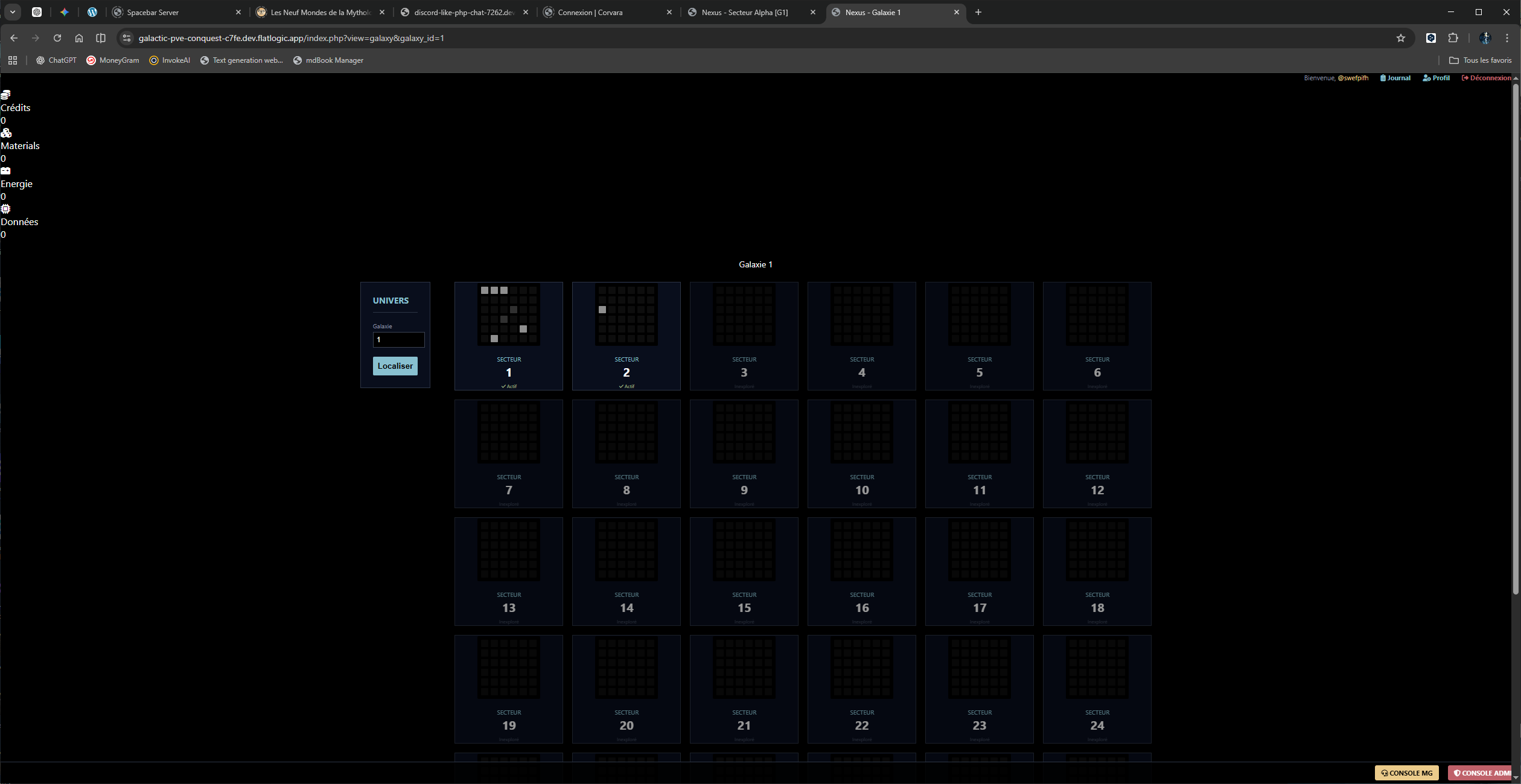The width and height of the screenshot is (1521, 784).
Task: Switch to Nexus - Secteur Alpha tab
Action: pos(744,12)
